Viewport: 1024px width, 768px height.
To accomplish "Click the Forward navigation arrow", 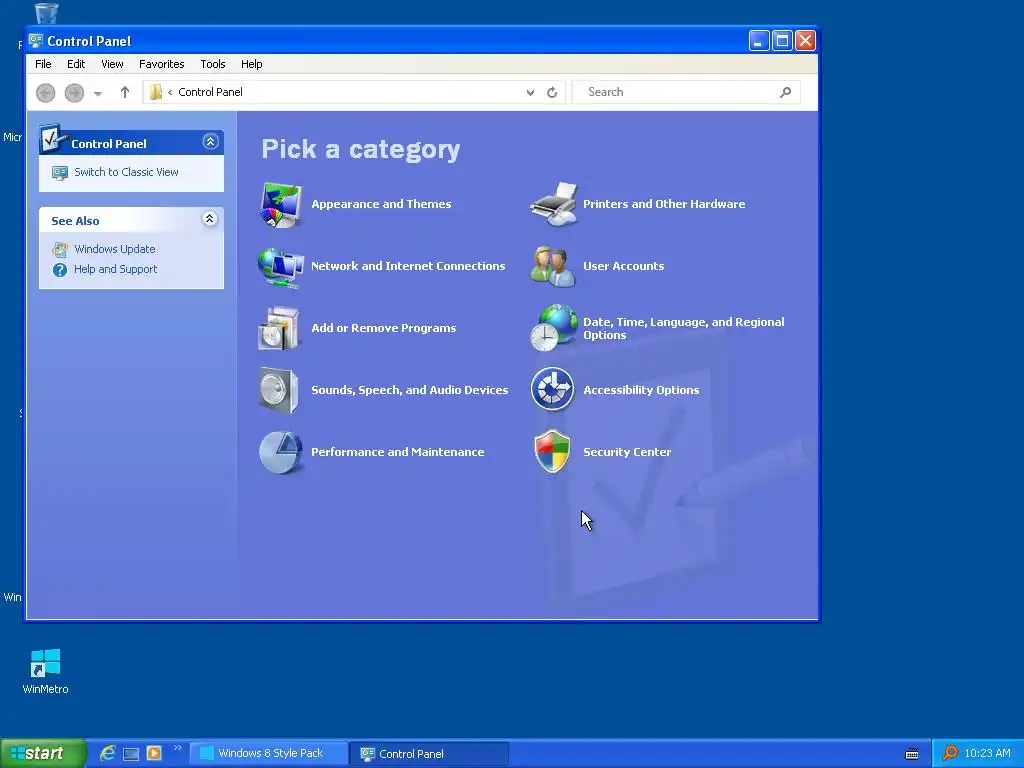I will coord(74,93).
